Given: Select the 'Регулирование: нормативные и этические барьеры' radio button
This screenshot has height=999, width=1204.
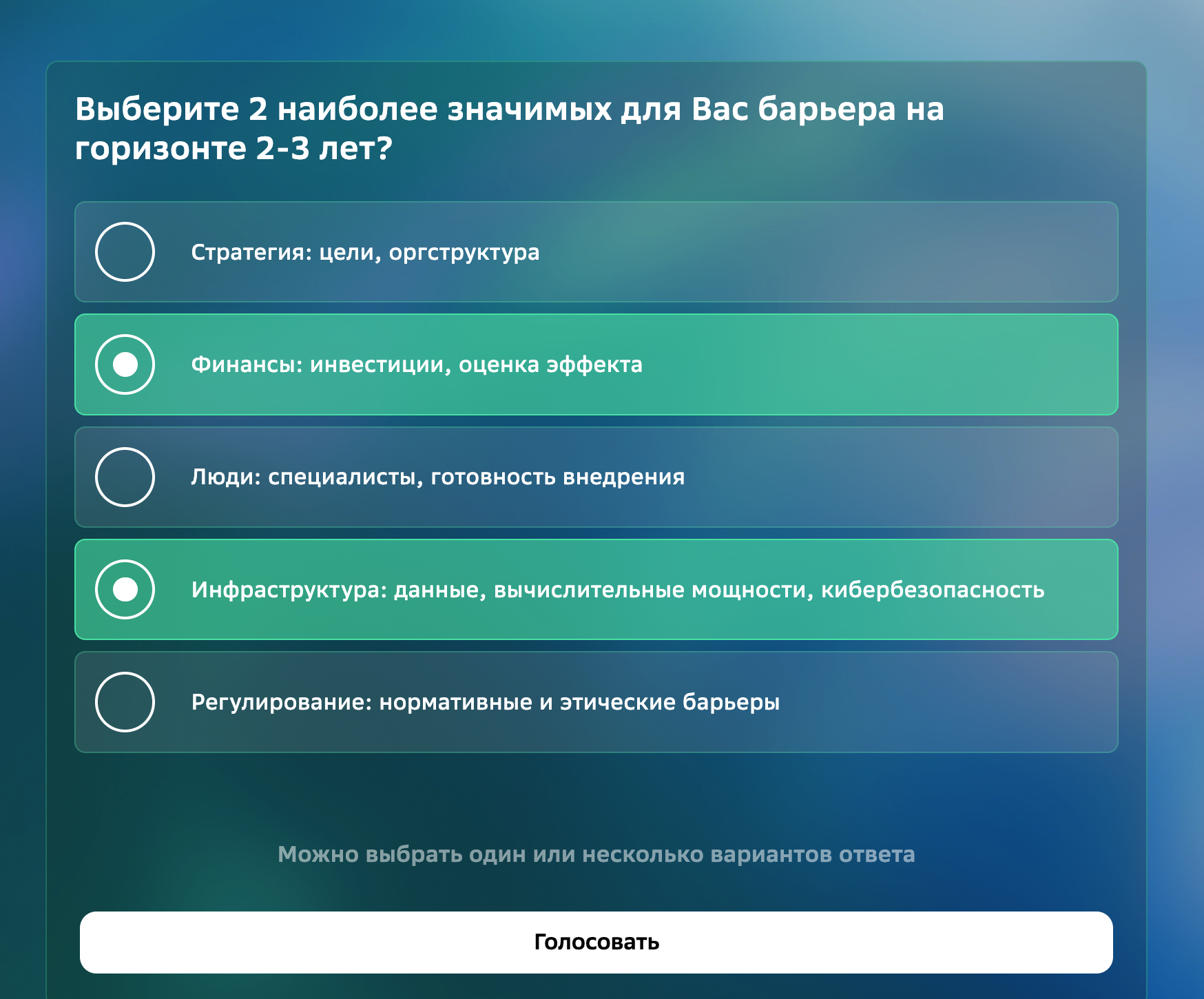Looking at the screenshot, I should click(125, 701).
